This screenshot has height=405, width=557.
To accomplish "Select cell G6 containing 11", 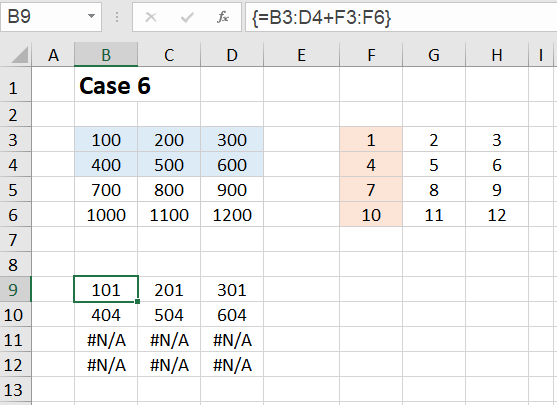I will click(434, 215).
